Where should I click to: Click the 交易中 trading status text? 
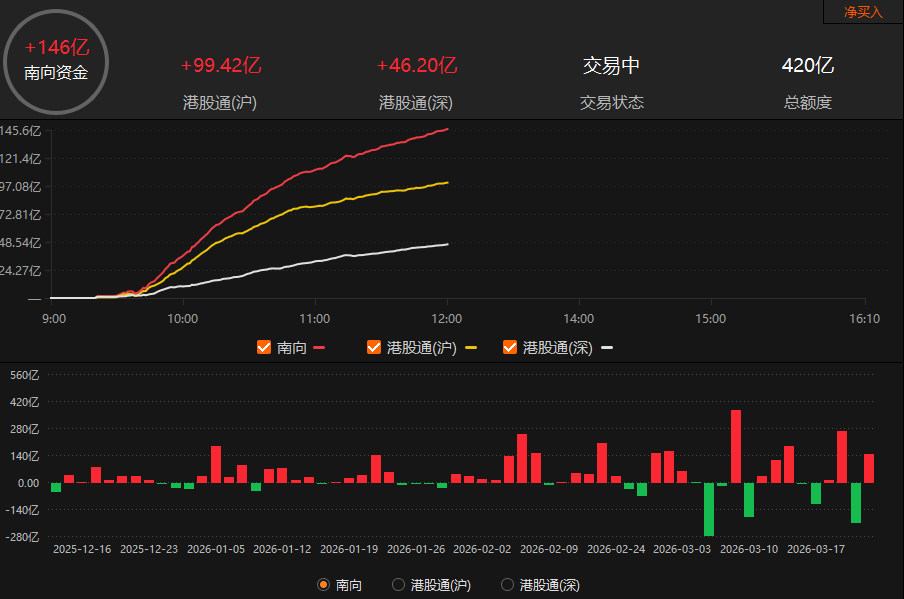(x=611, y=66)
